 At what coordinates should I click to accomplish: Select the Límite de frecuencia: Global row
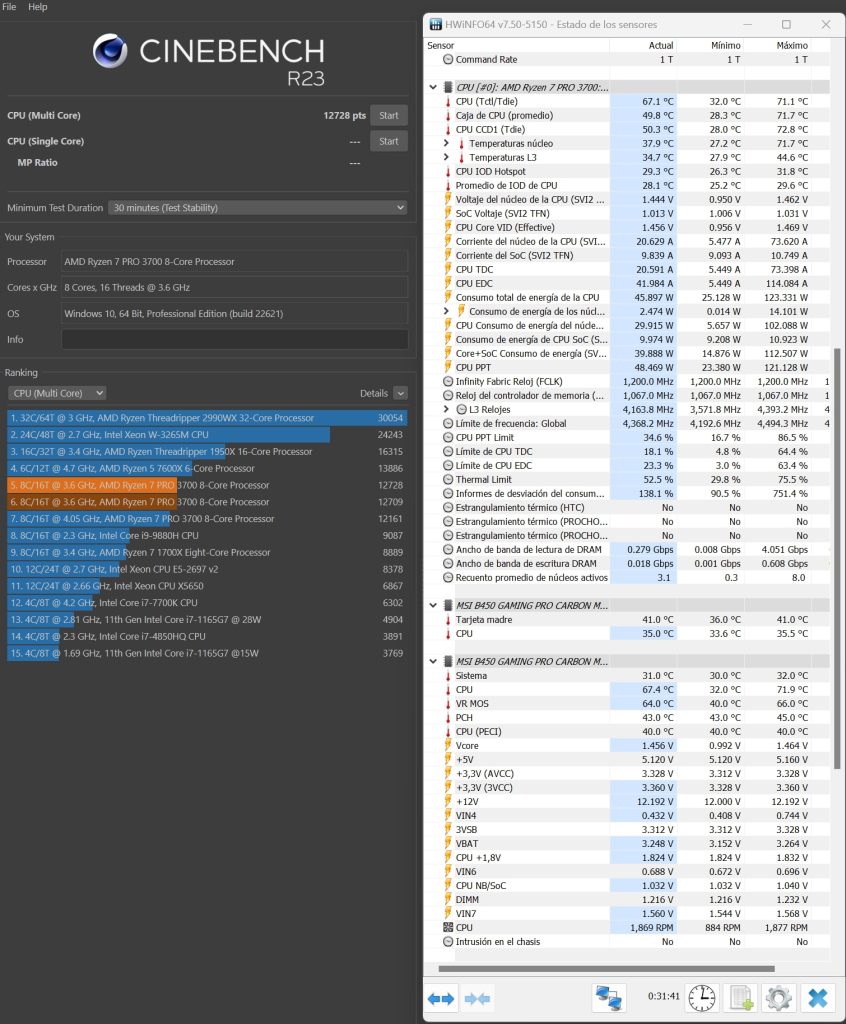point(627,423)
